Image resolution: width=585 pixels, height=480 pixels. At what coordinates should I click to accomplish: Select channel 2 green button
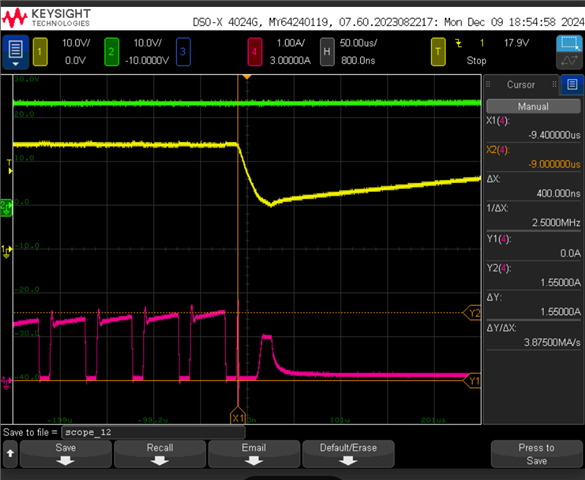111,52
